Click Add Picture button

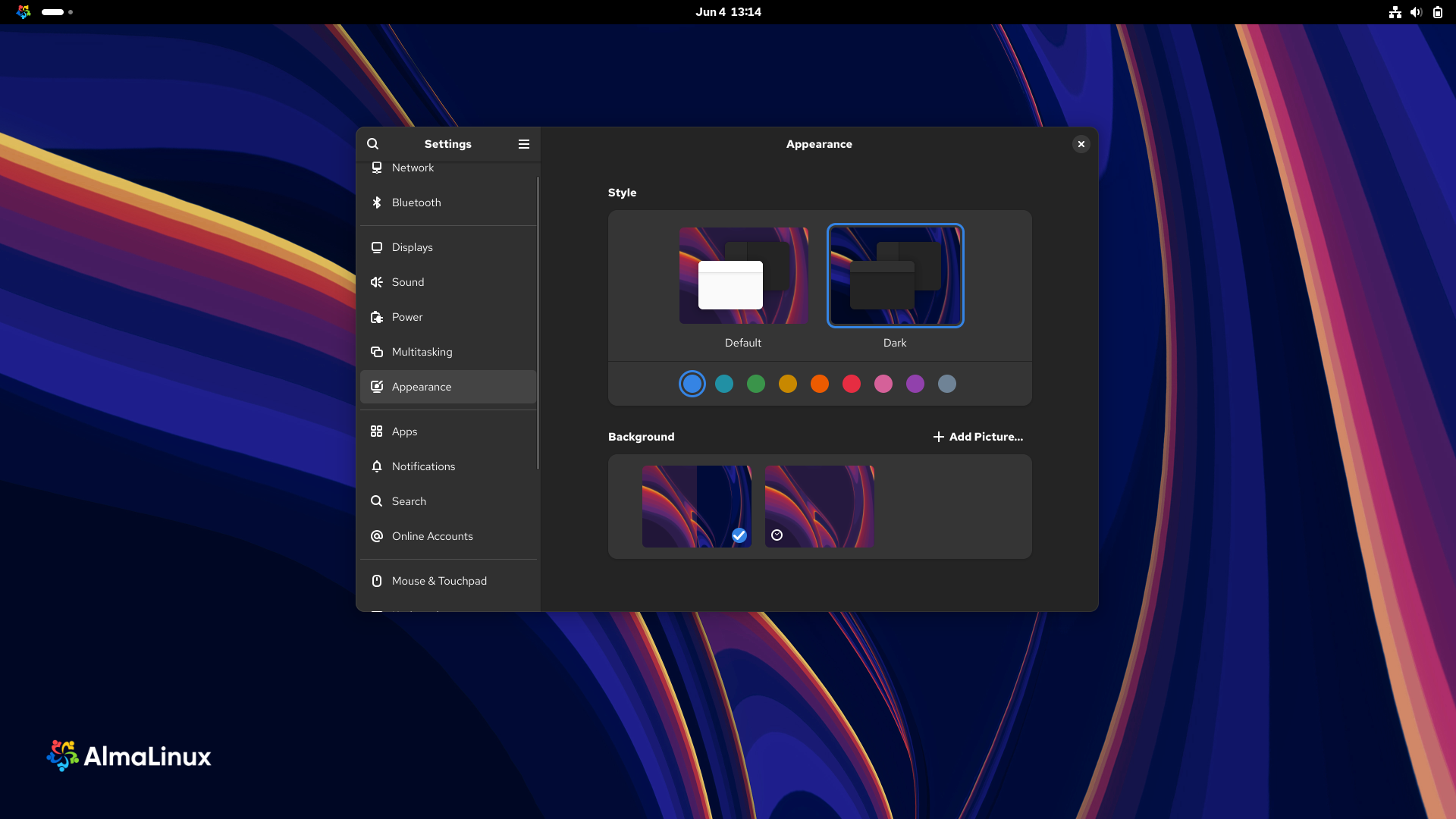[977, 437]
